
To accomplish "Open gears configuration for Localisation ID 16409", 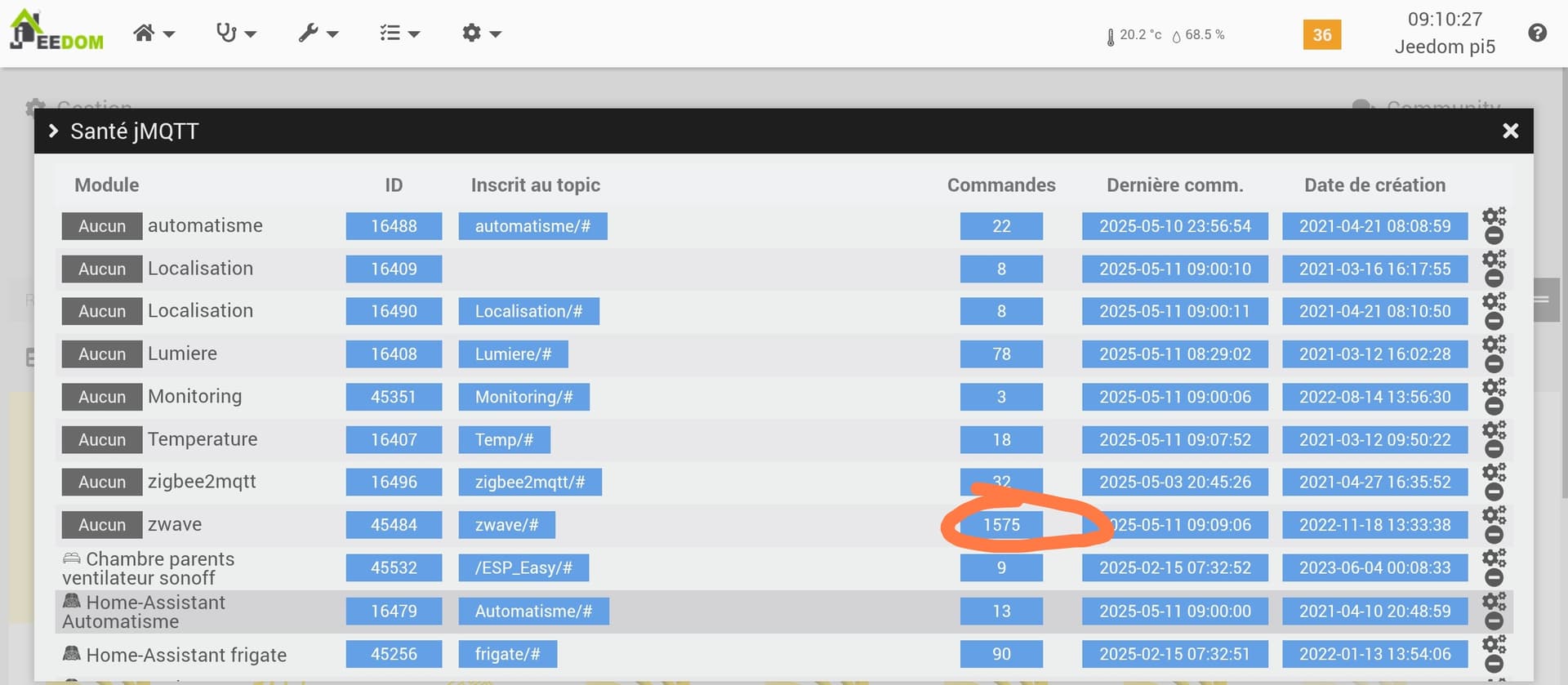I will (1494, 259).
